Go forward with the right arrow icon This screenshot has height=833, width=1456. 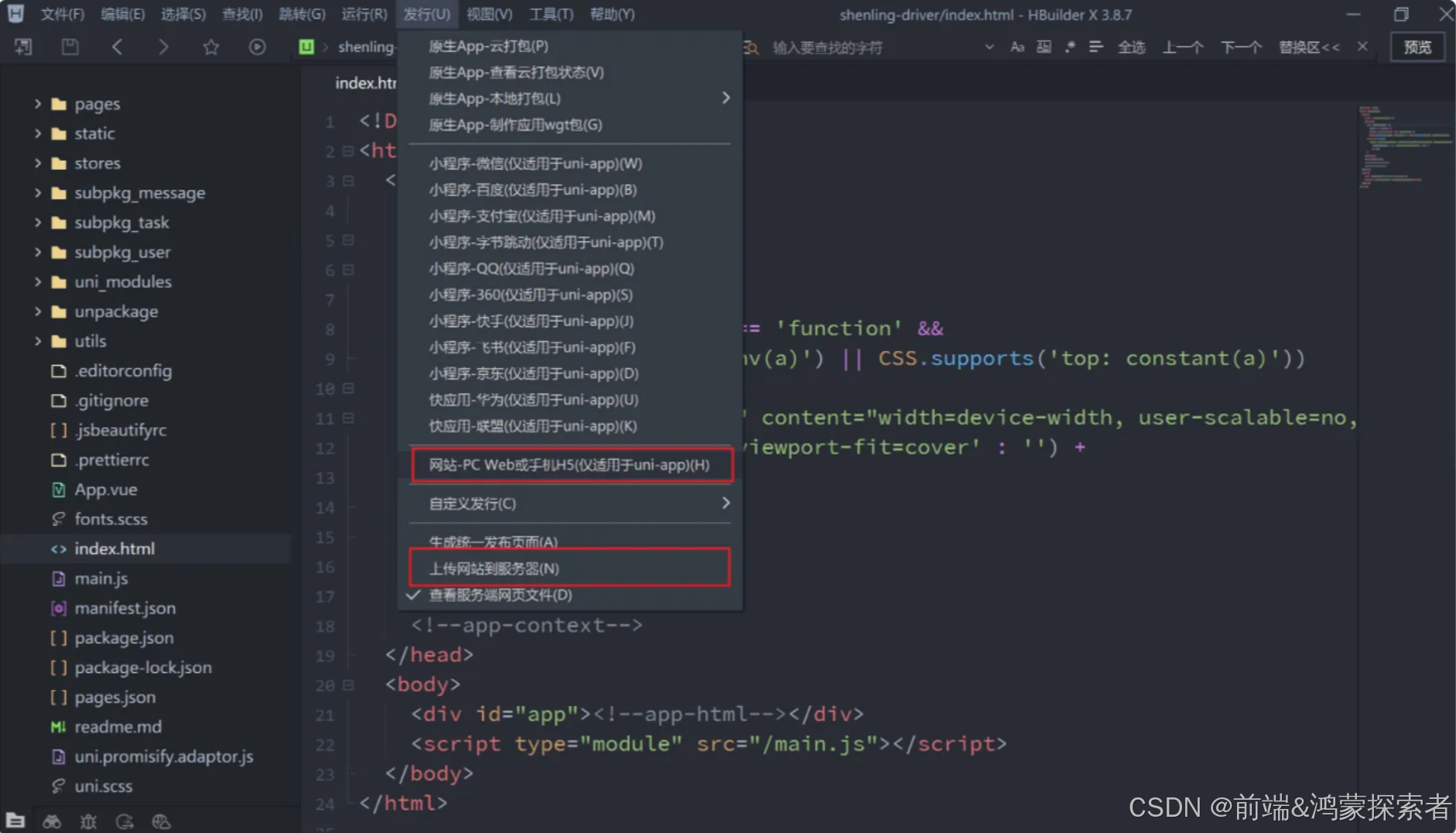pos(163,47)
